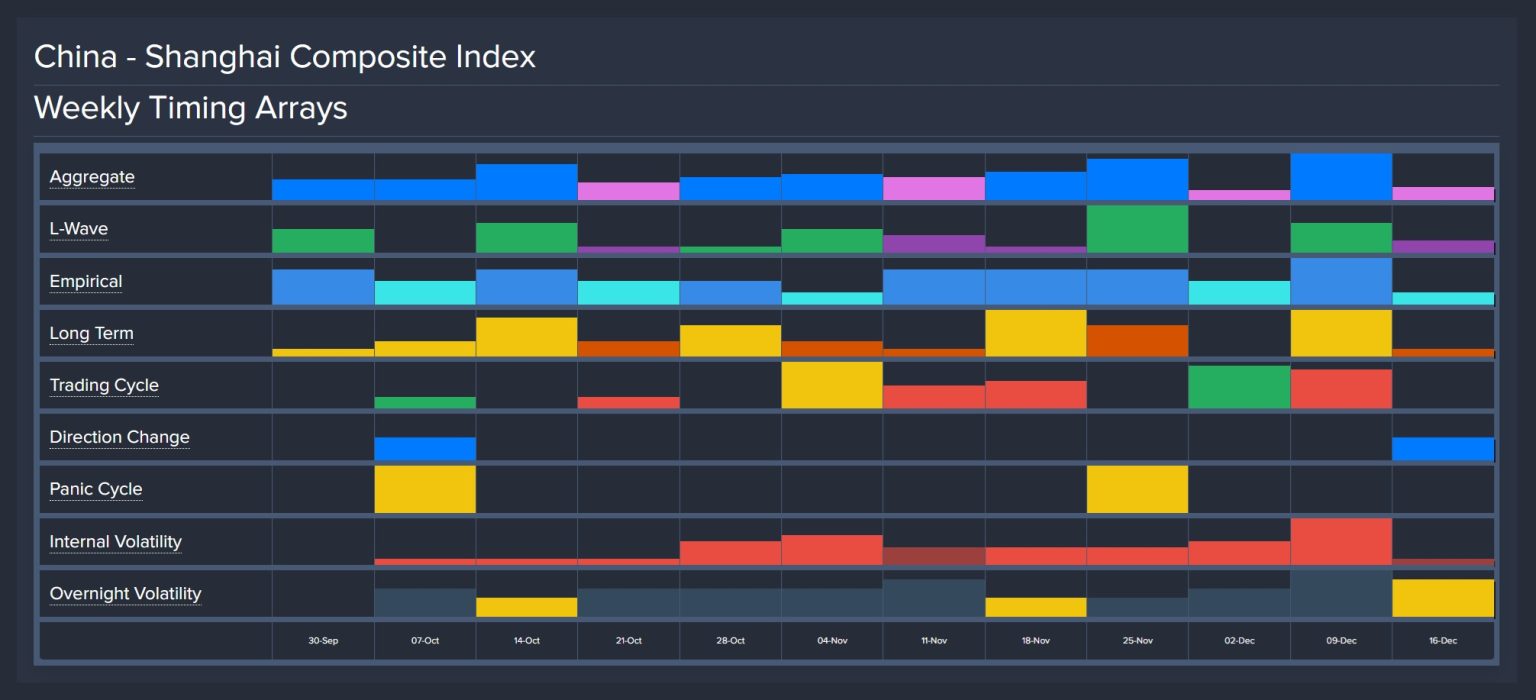Select L-Wave tall green bar for 25-Nov

(1137, 229)
